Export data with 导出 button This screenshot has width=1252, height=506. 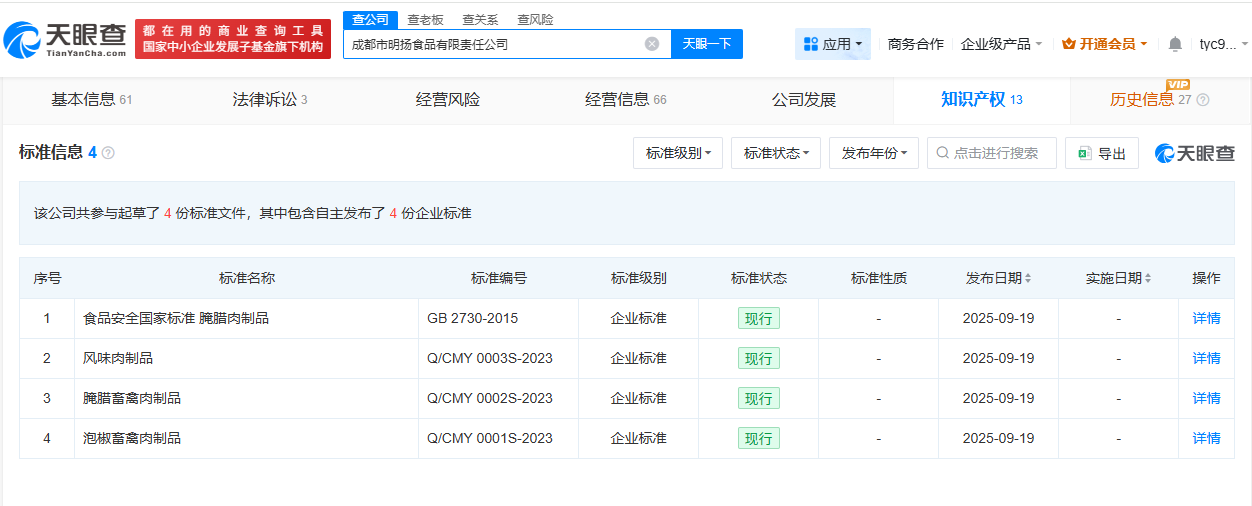pyautogui.click(x=1102, y=153)
